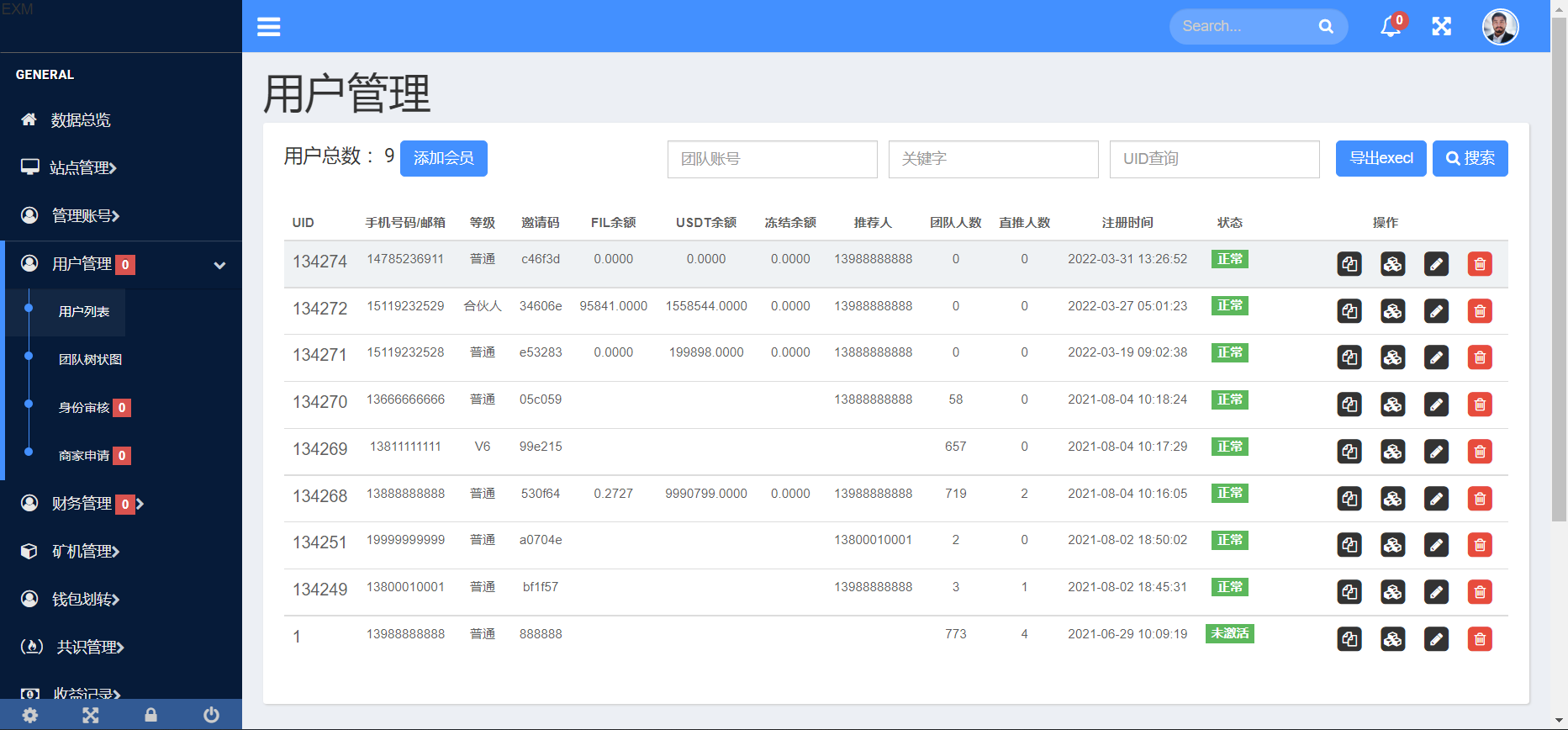Select 用户列表 submenu item
Screen dimensions: 1568x730
coord(84,312)
